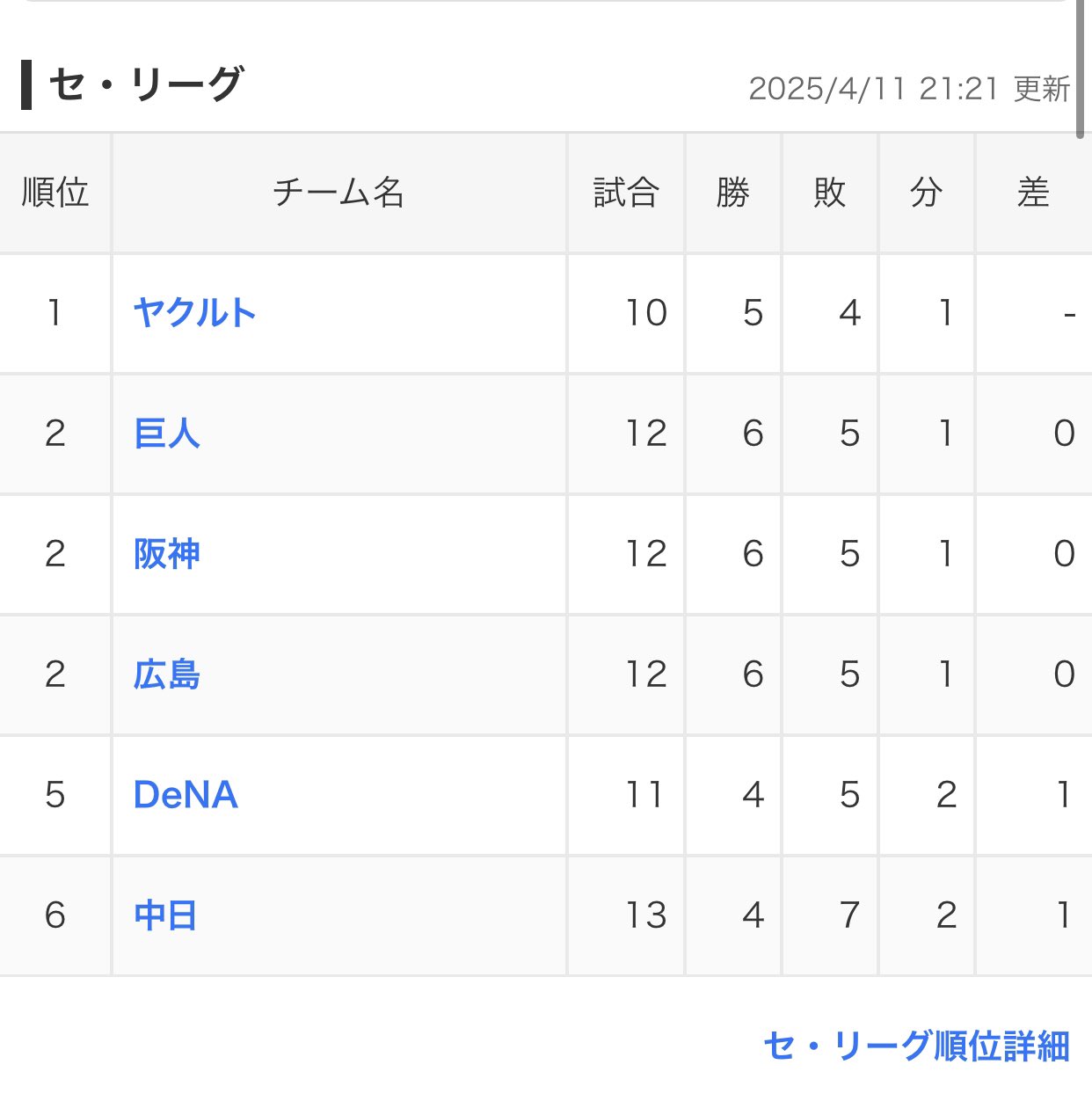Click the 順位 column header
Screen dimensions: 1092x1101
point(55,193)
